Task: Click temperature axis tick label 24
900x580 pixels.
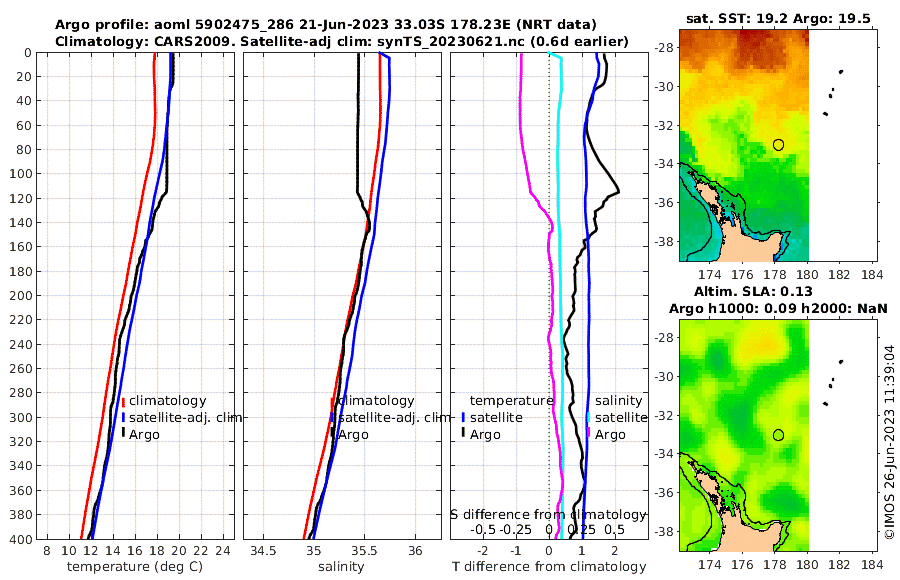Action: [x=223, y=551]
